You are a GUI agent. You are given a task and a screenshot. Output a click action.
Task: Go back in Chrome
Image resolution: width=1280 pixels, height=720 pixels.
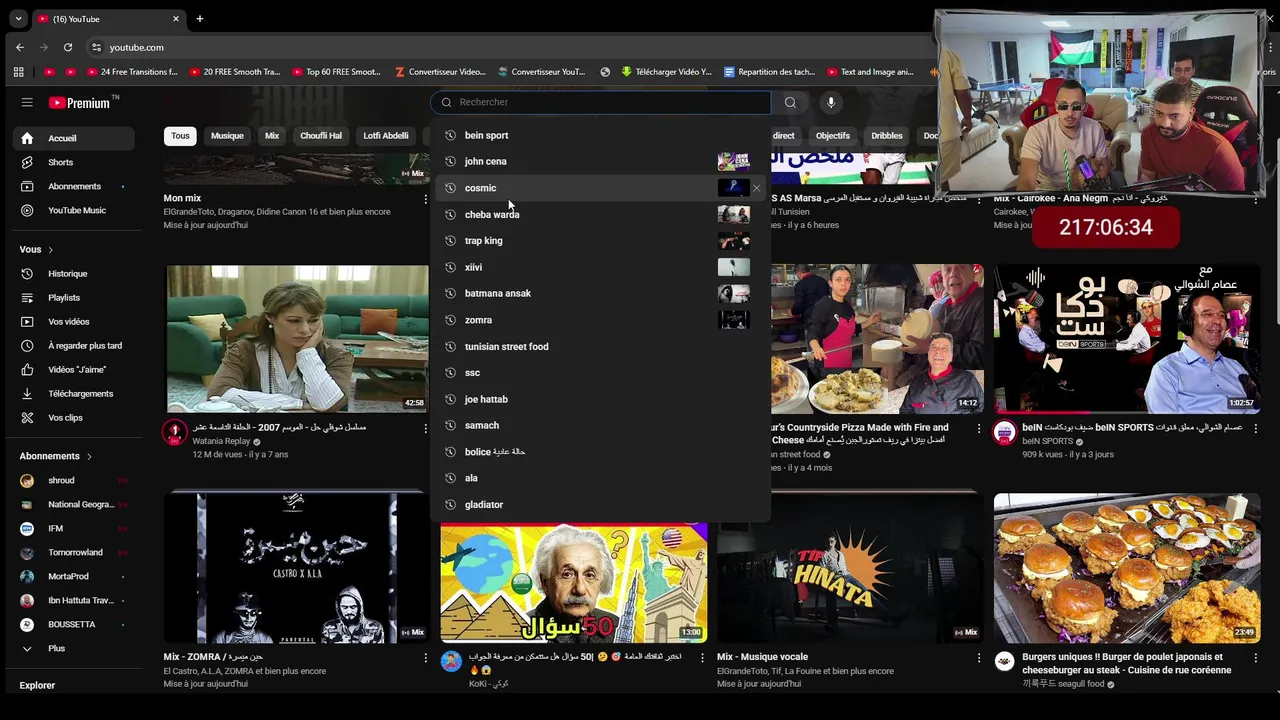point(20,47)
